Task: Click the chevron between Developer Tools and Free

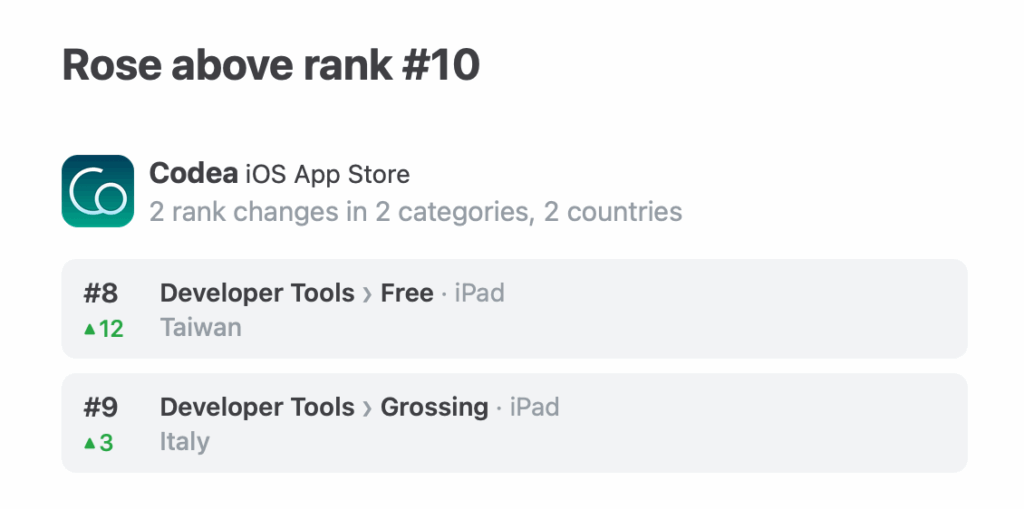Action: 367,295
